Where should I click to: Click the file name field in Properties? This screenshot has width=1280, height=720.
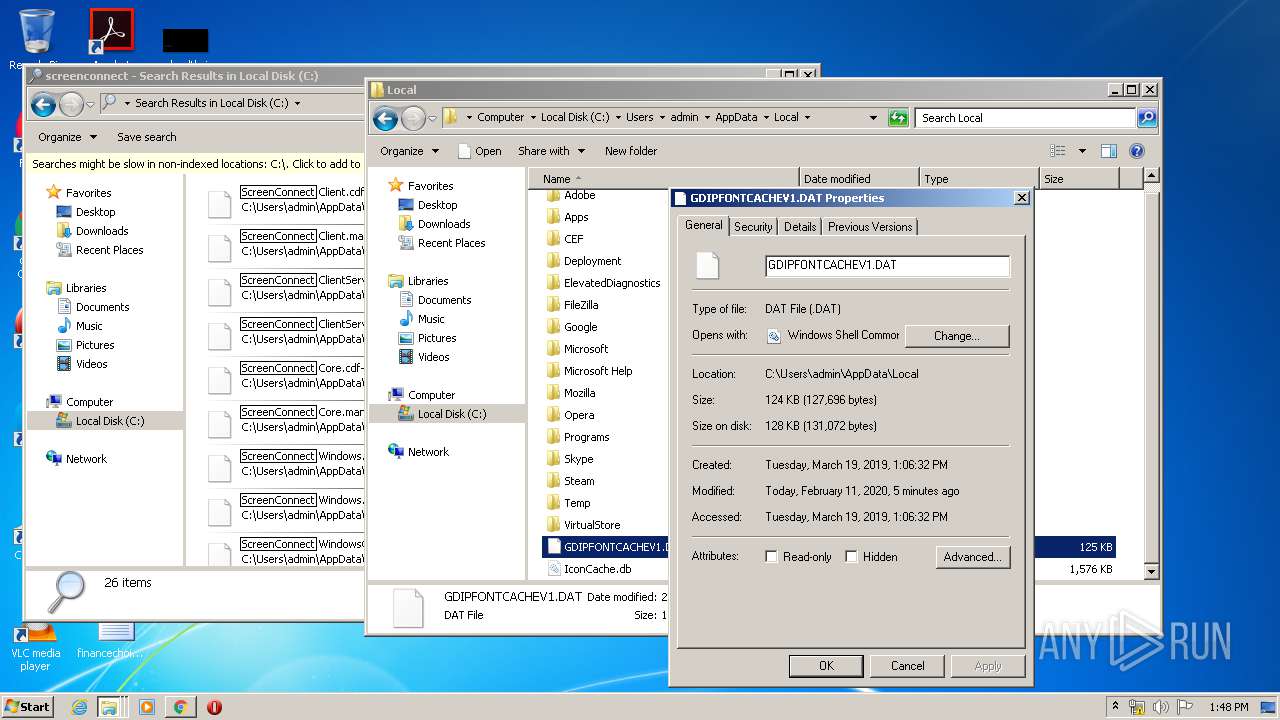click(887, 266)
